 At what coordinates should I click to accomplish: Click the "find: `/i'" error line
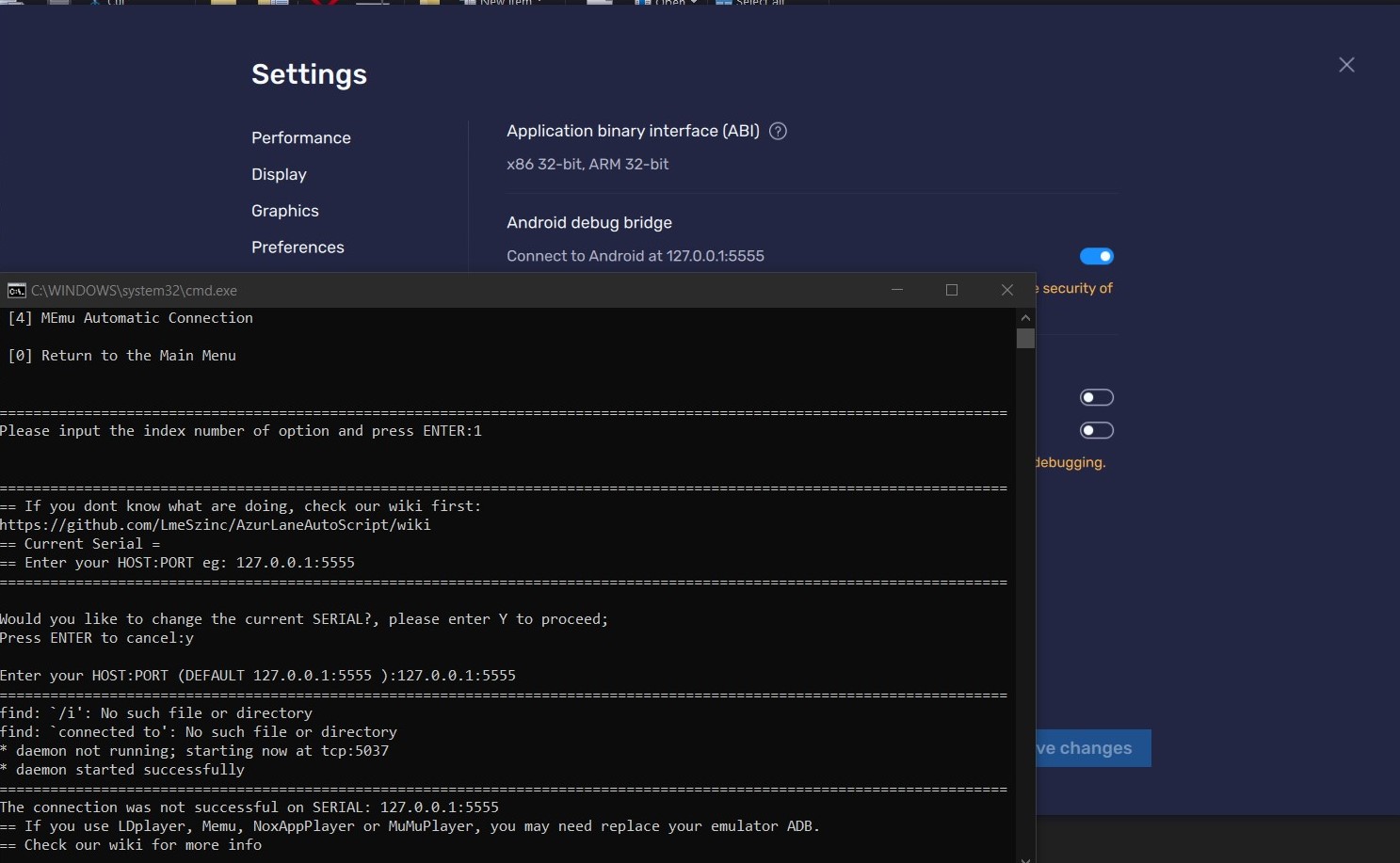[156, 713]
